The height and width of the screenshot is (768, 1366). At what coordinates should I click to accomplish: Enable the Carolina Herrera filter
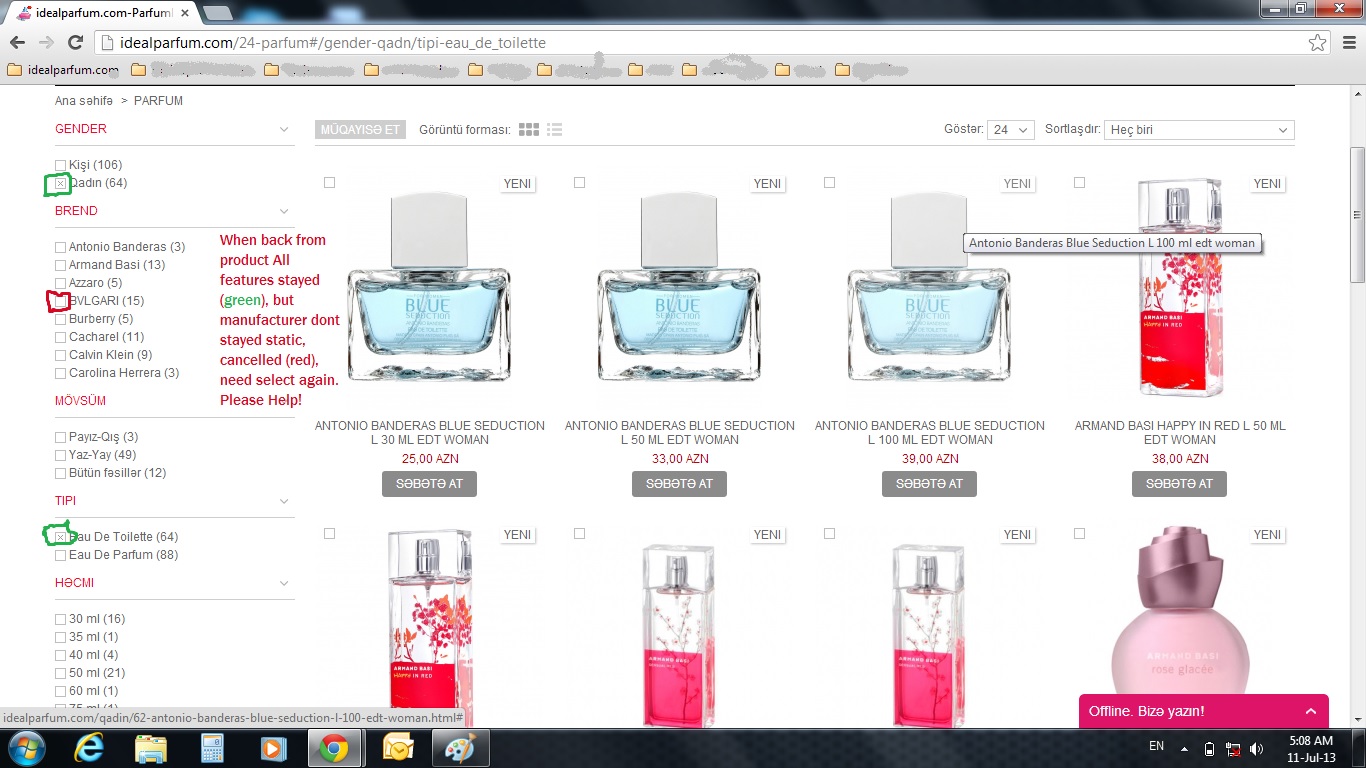(61, 373)
